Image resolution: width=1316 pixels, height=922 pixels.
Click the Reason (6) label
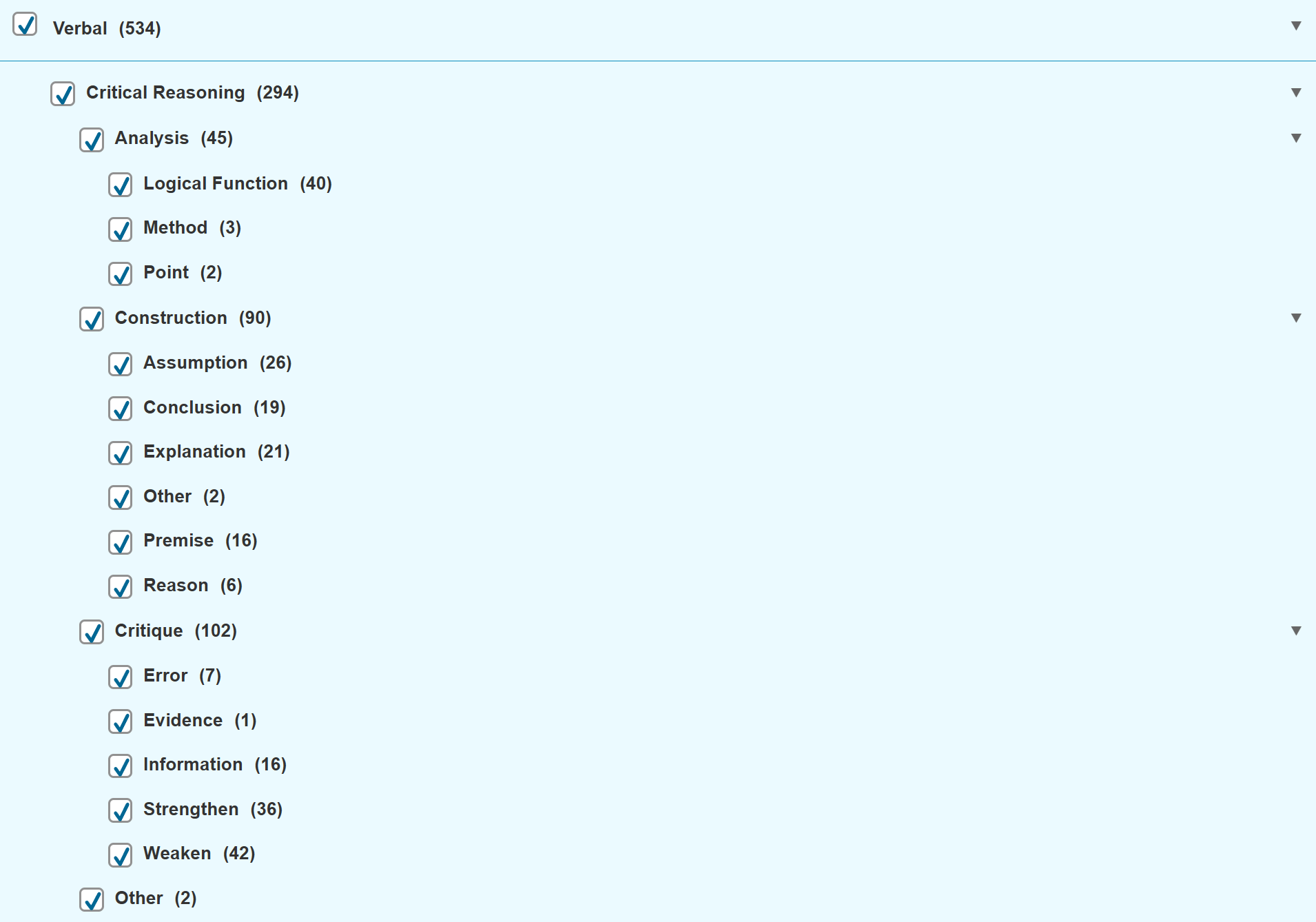(x=193, y=585)
